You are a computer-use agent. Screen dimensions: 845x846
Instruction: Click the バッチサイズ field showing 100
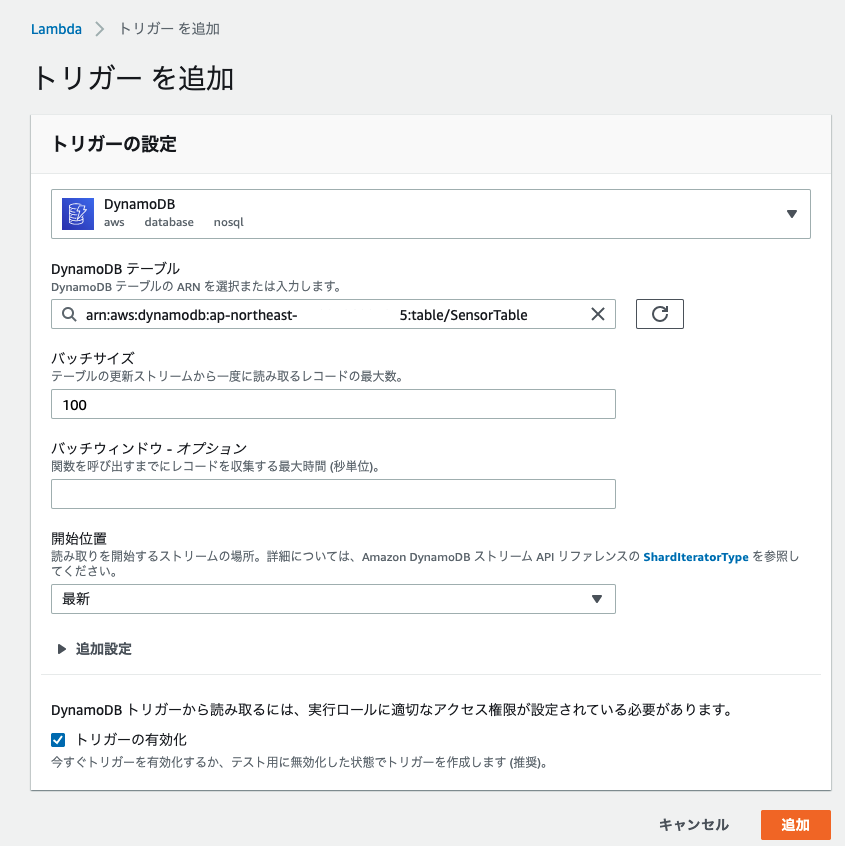(x=333, y=404)
